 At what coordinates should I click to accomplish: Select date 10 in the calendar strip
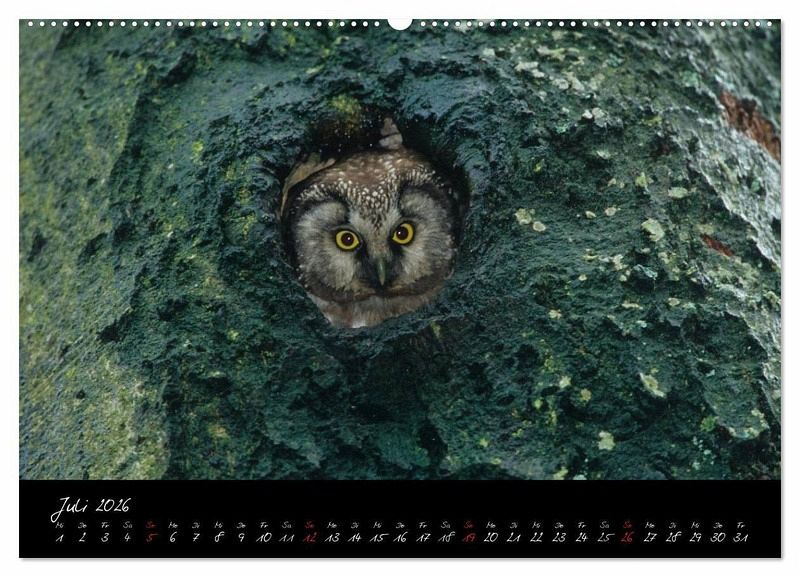[264, 537]
